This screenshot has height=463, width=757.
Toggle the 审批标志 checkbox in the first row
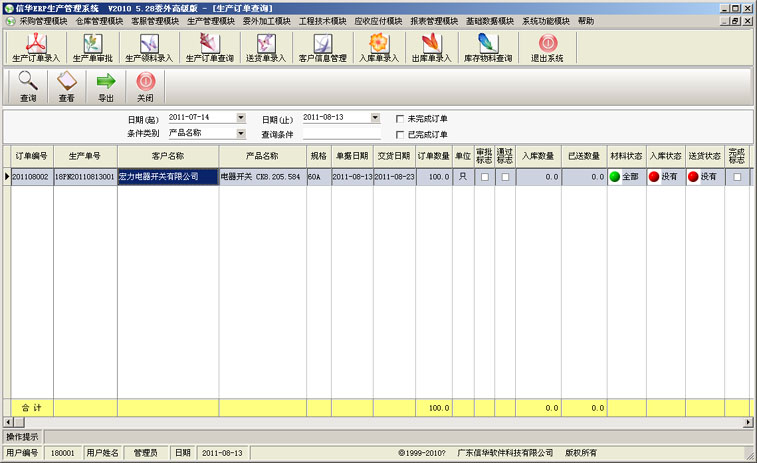[x=484, y=177]
